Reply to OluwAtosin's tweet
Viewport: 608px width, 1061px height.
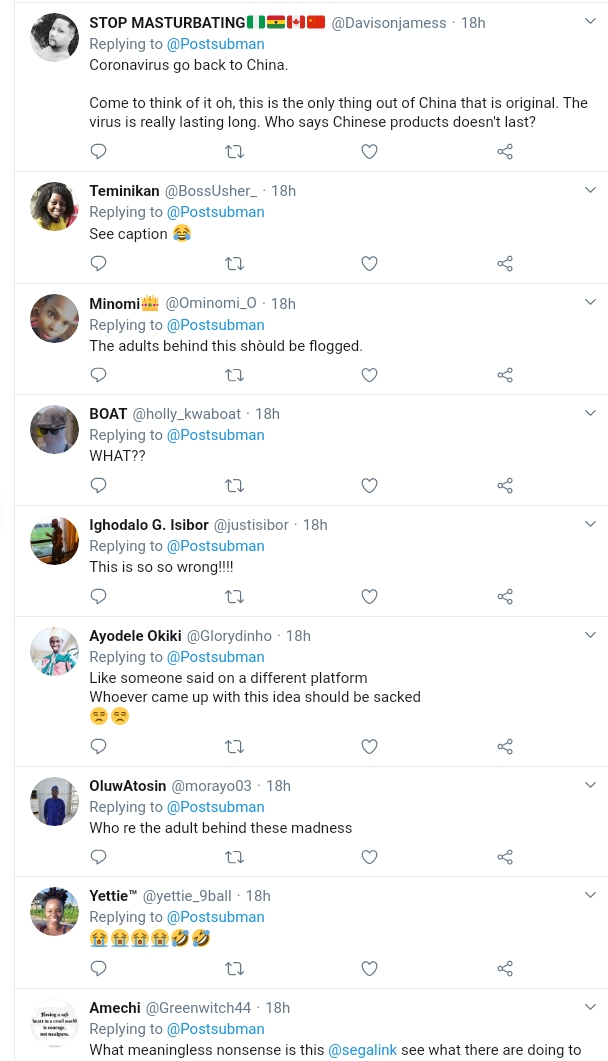point(99,857)
